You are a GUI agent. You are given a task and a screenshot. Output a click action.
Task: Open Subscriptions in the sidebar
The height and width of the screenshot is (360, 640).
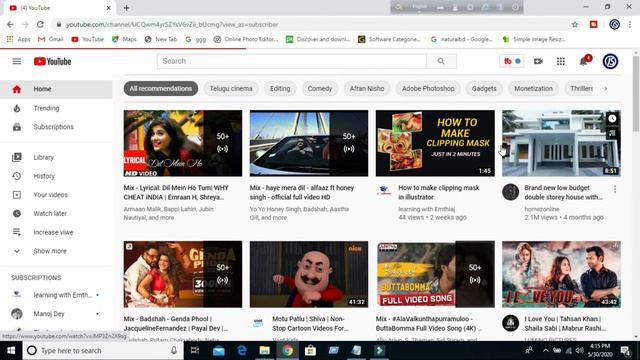pos(56,127)
